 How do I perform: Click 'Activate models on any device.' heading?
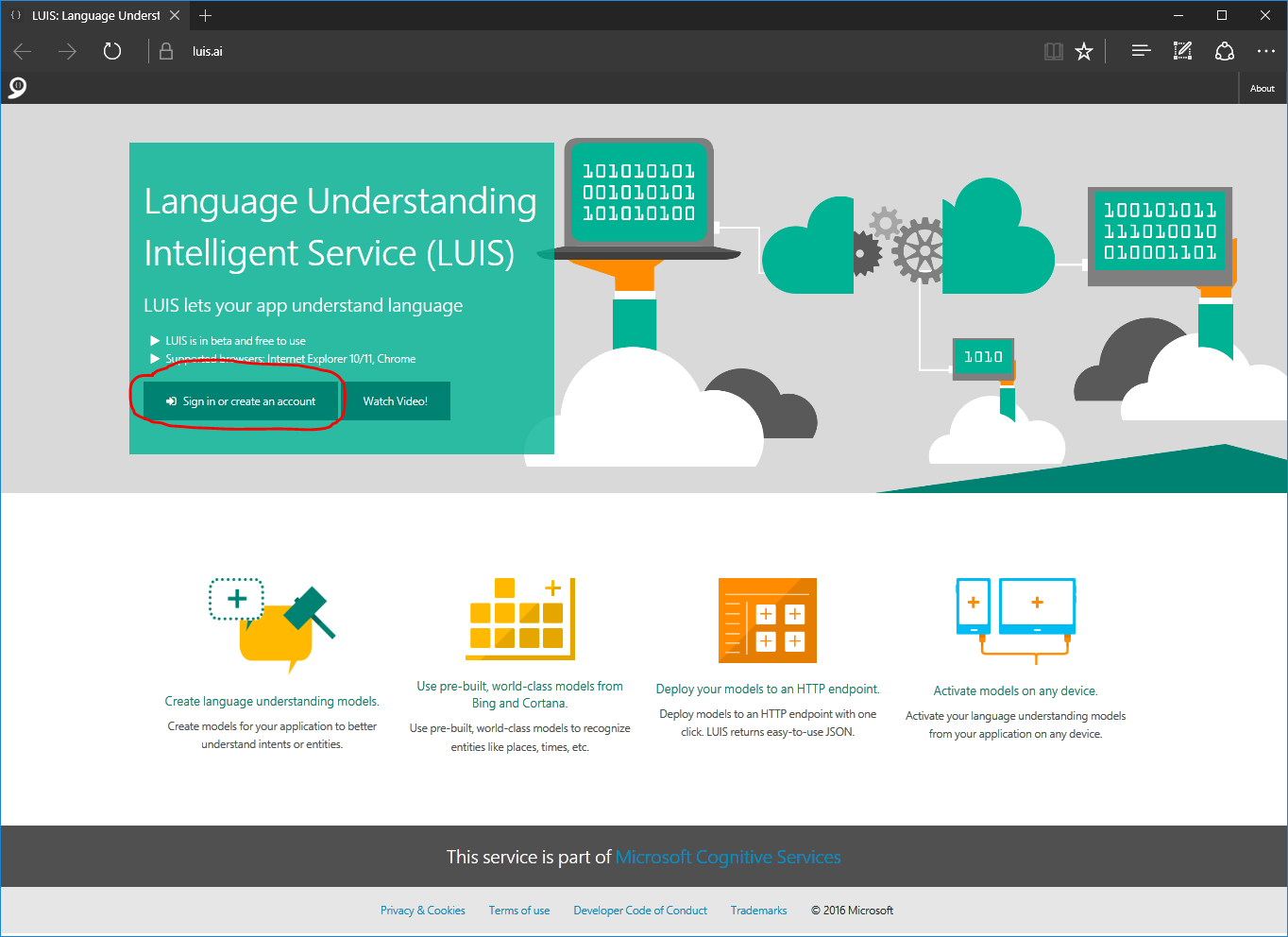[x=1016, y=691]
